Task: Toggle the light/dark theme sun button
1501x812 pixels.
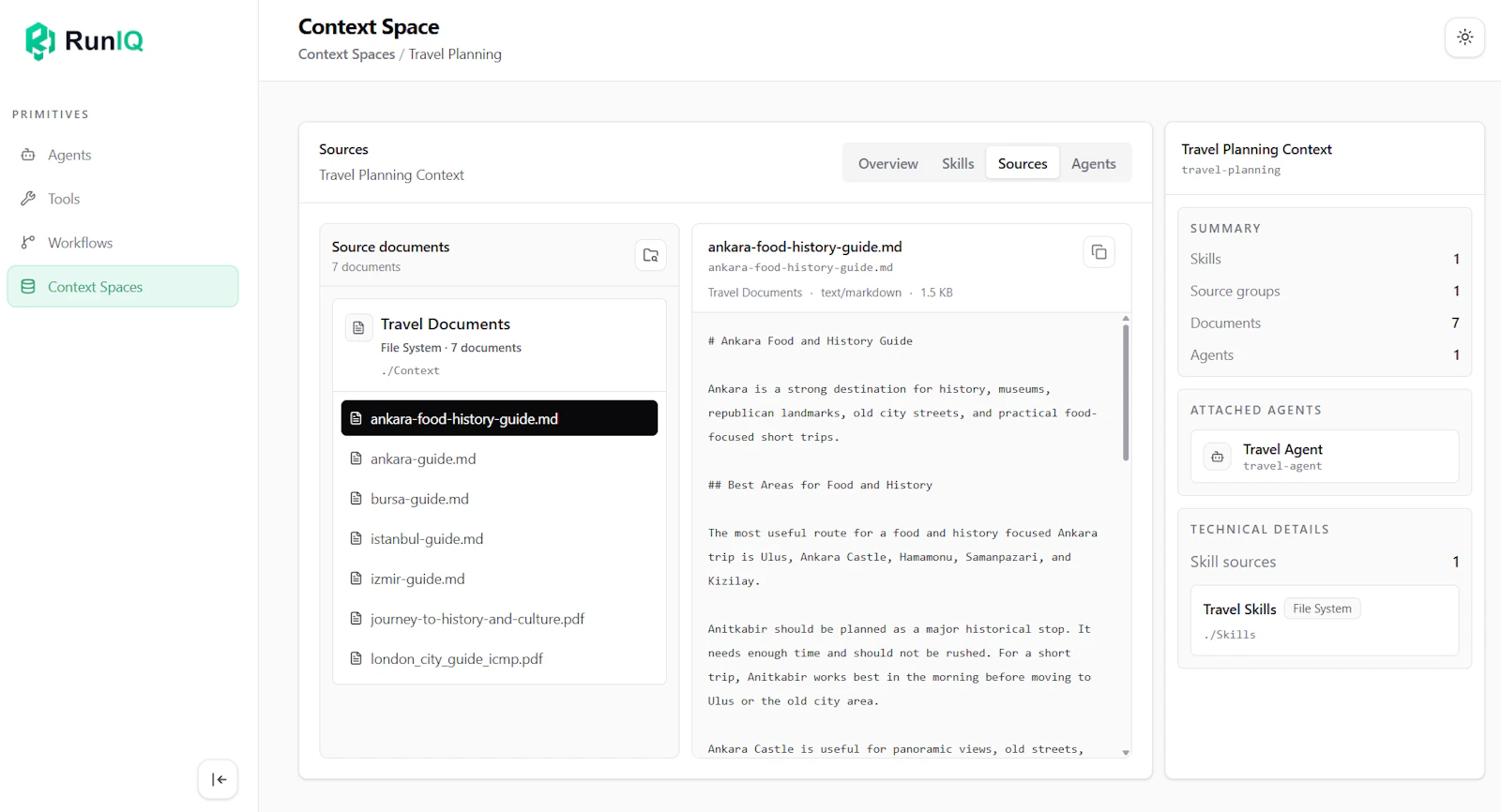Action: 1464,38
